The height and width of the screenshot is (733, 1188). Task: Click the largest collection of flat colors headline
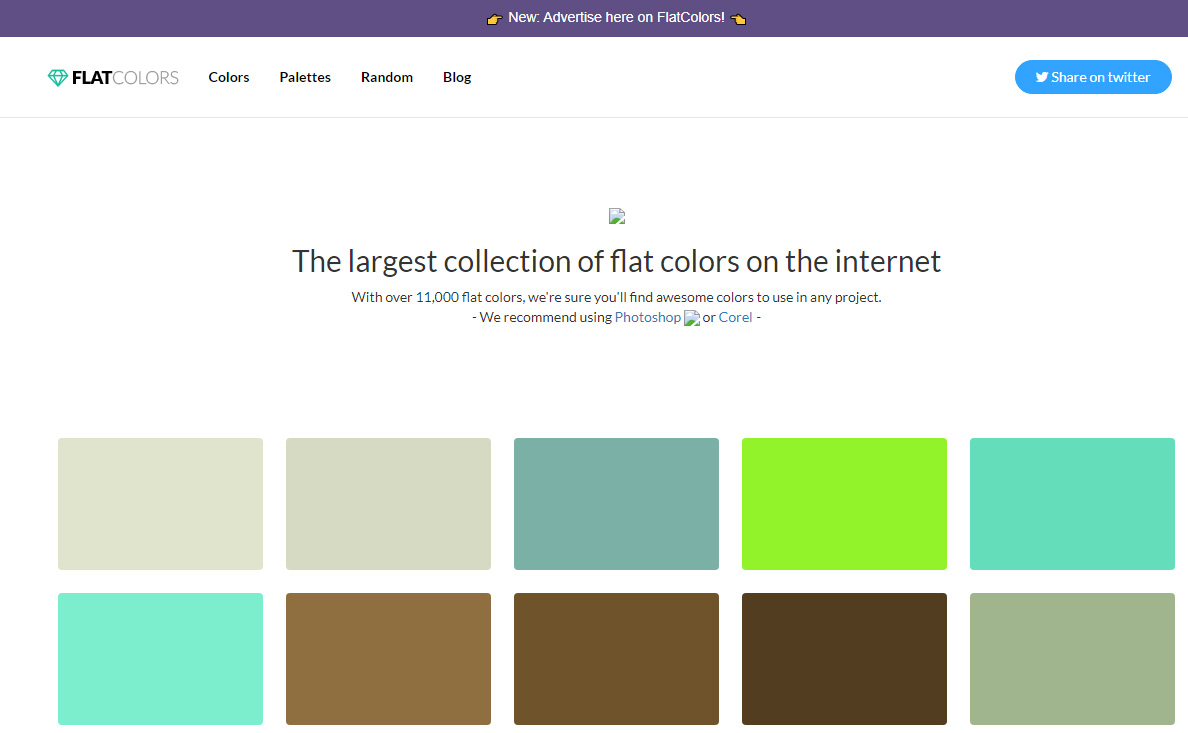click(617, 262)
